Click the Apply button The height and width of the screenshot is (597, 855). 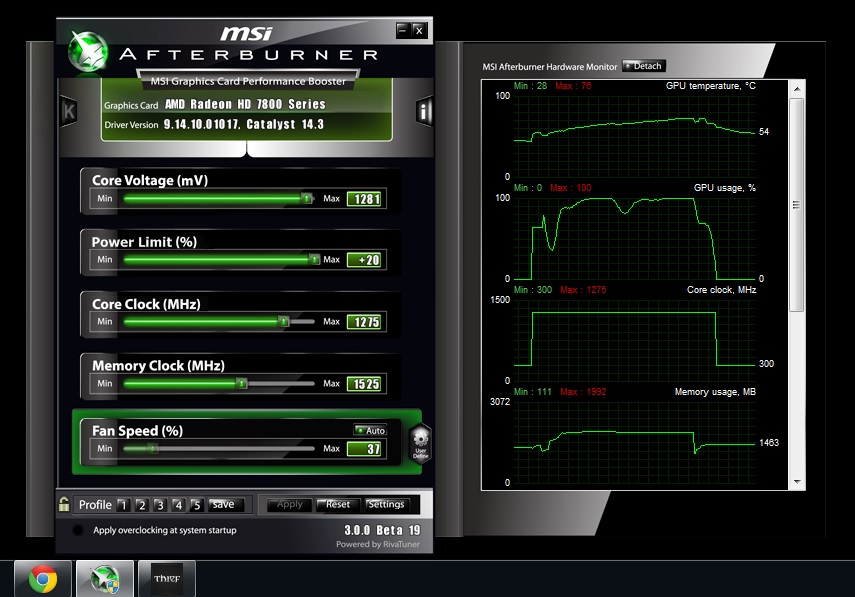(290, 504)
